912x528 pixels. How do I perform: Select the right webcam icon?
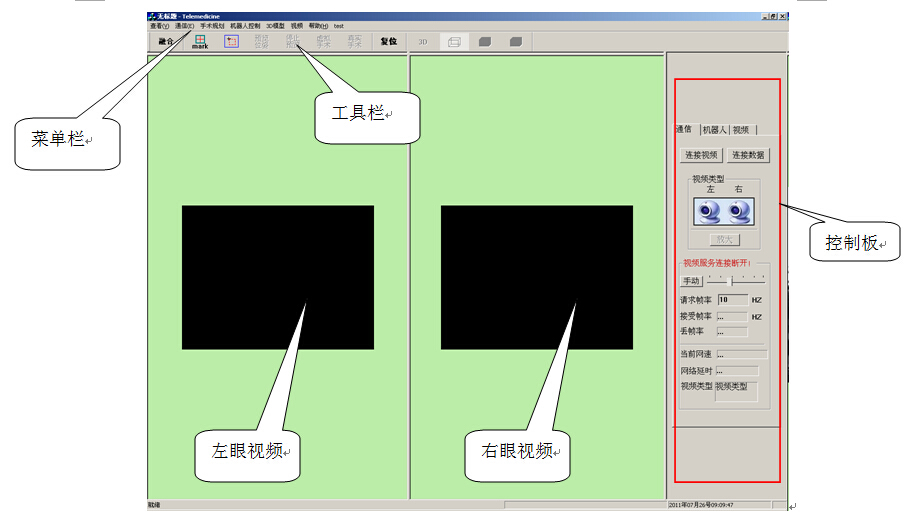coord(739,212)
